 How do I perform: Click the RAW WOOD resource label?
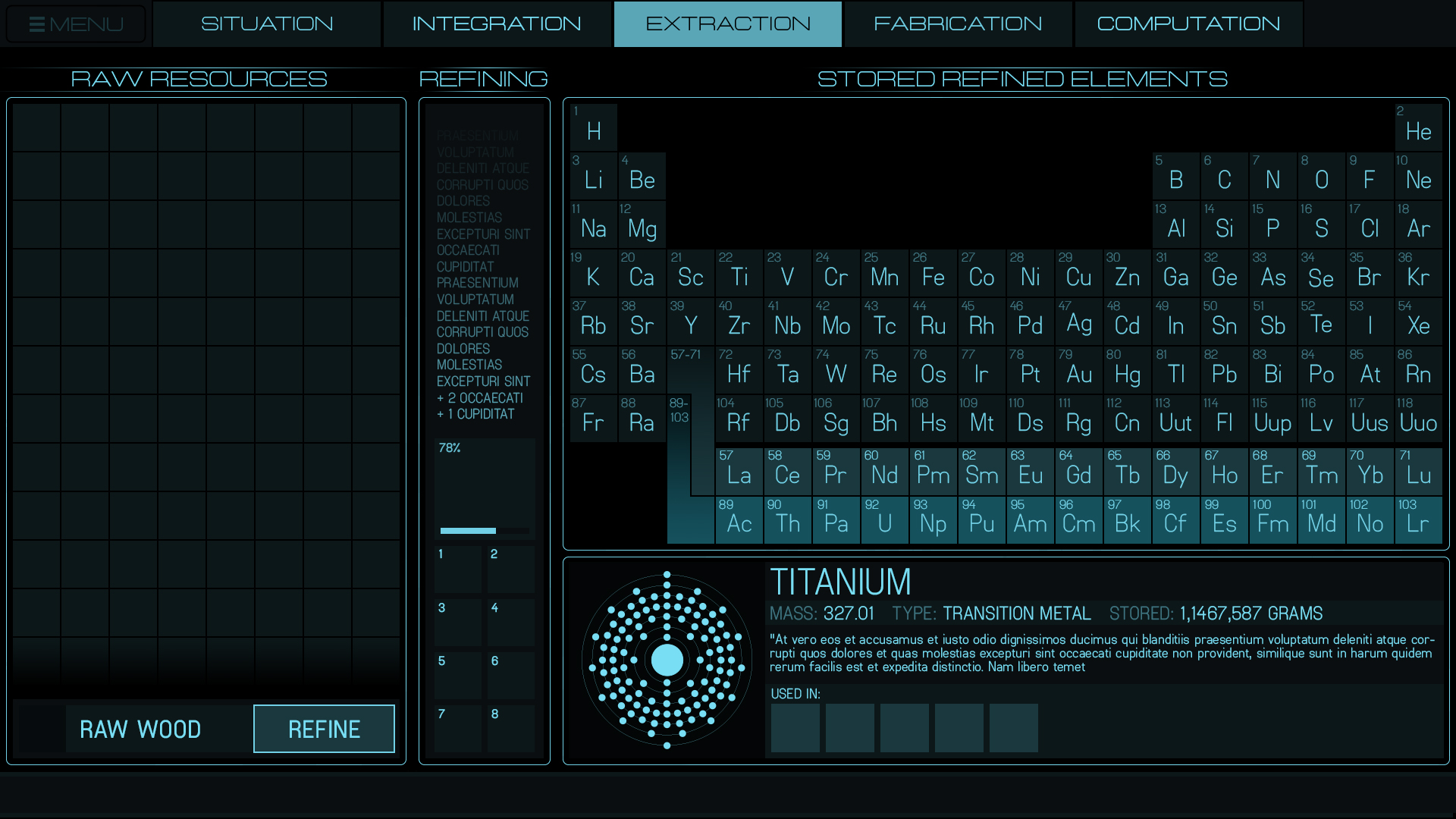coord(141,729)
